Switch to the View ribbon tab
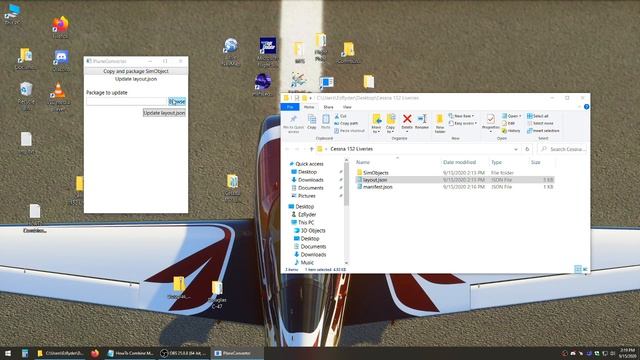 (x=347, y=107)
